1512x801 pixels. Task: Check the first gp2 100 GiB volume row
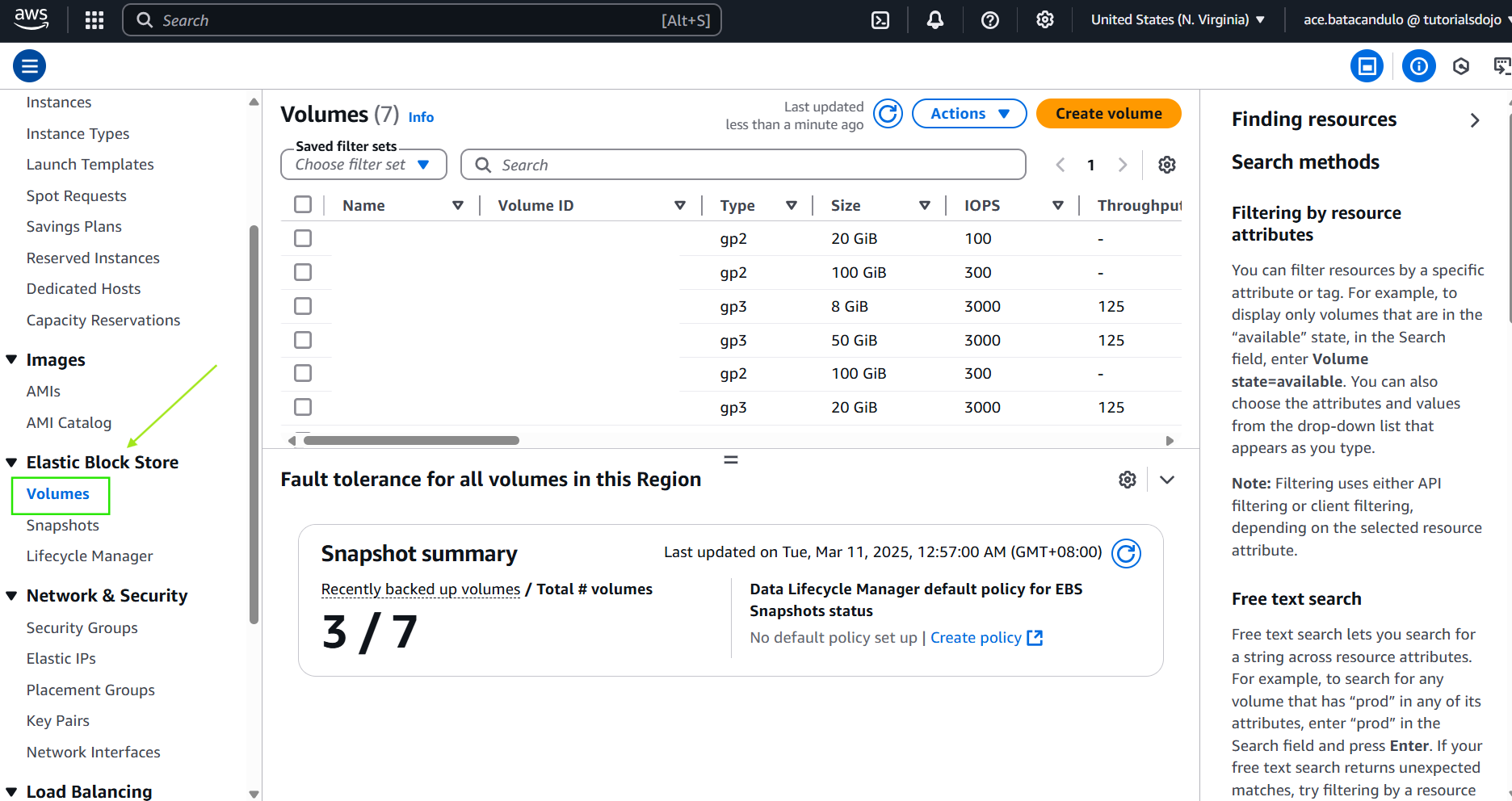pos(303,272)
